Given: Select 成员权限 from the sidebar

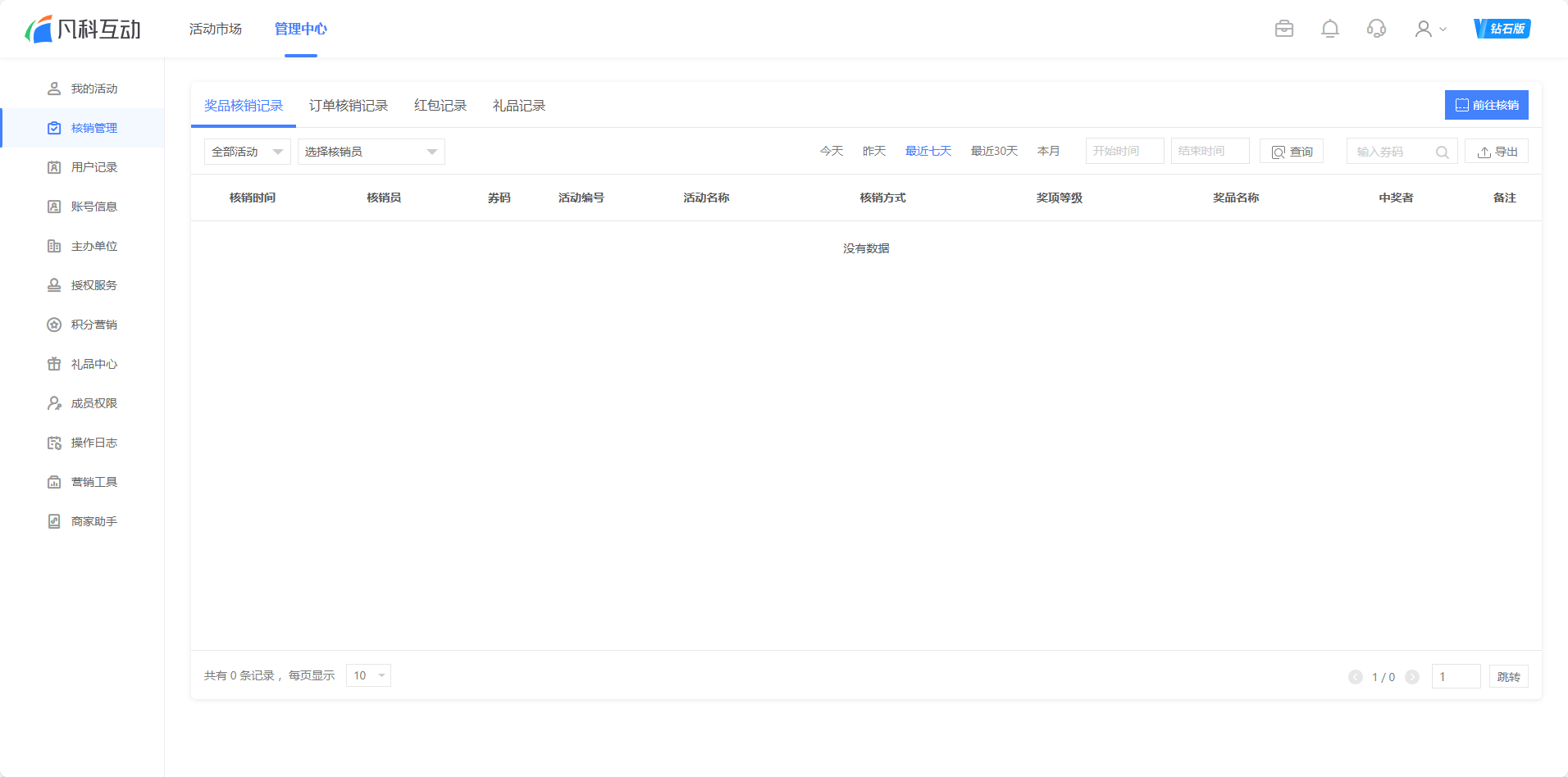Looking at the screenshot, I should (93, 402).
